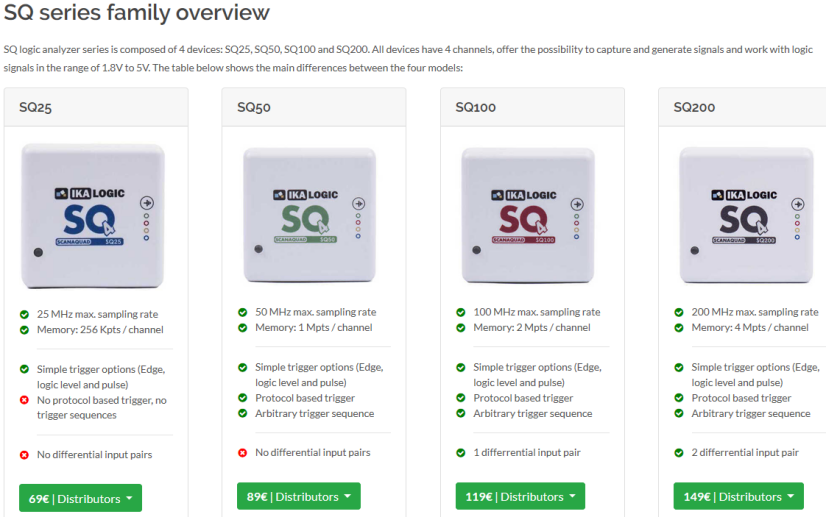Click the SQ25 device product image
Screen dimensions: 826x517
point(93,216)
